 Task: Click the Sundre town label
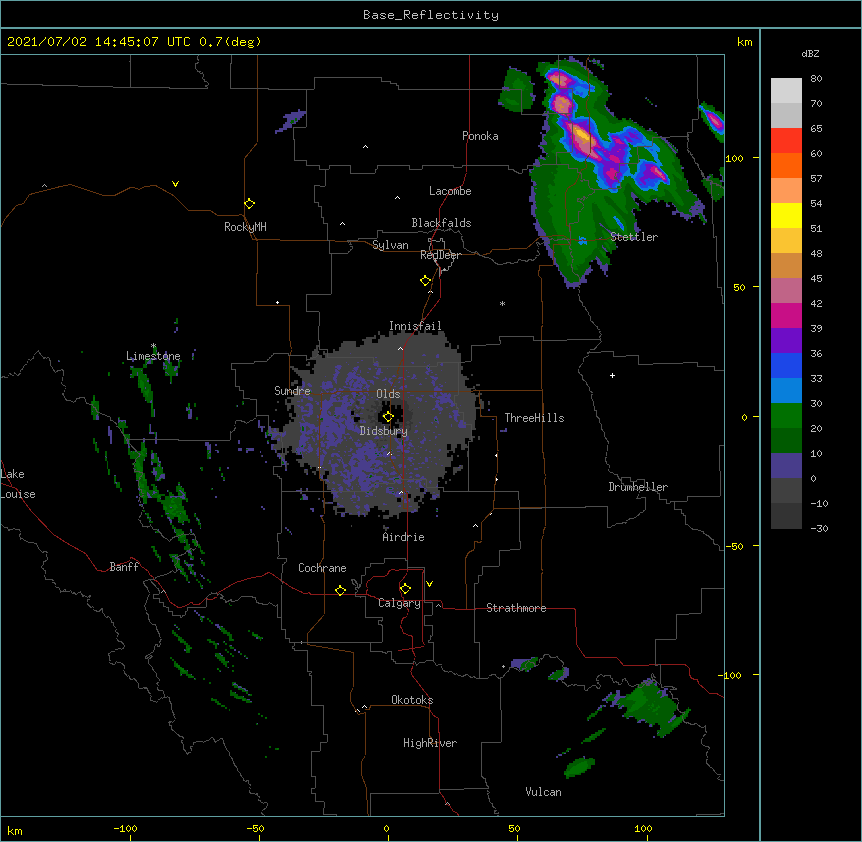click(x=292, y=391)
